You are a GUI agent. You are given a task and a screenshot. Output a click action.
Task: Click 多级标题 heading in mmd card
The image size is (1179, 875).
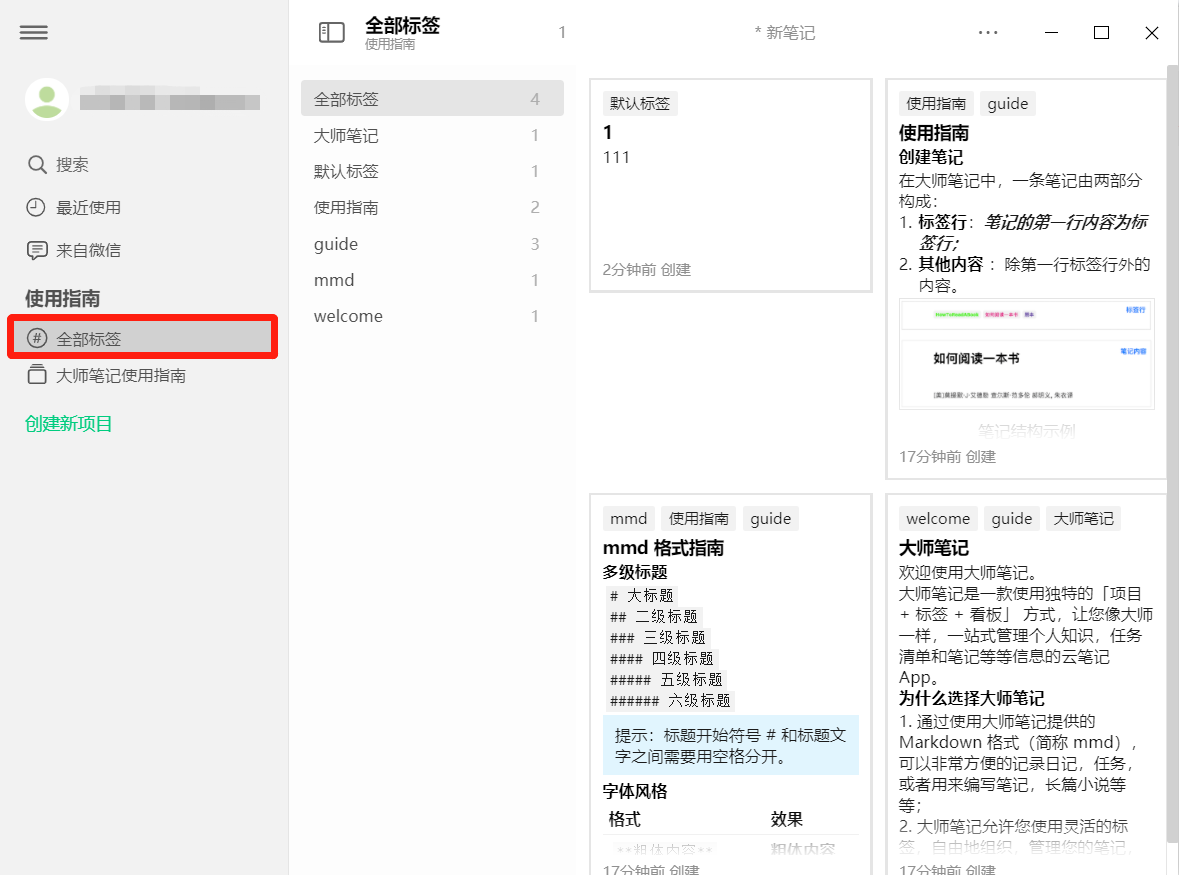click(635, 572)
